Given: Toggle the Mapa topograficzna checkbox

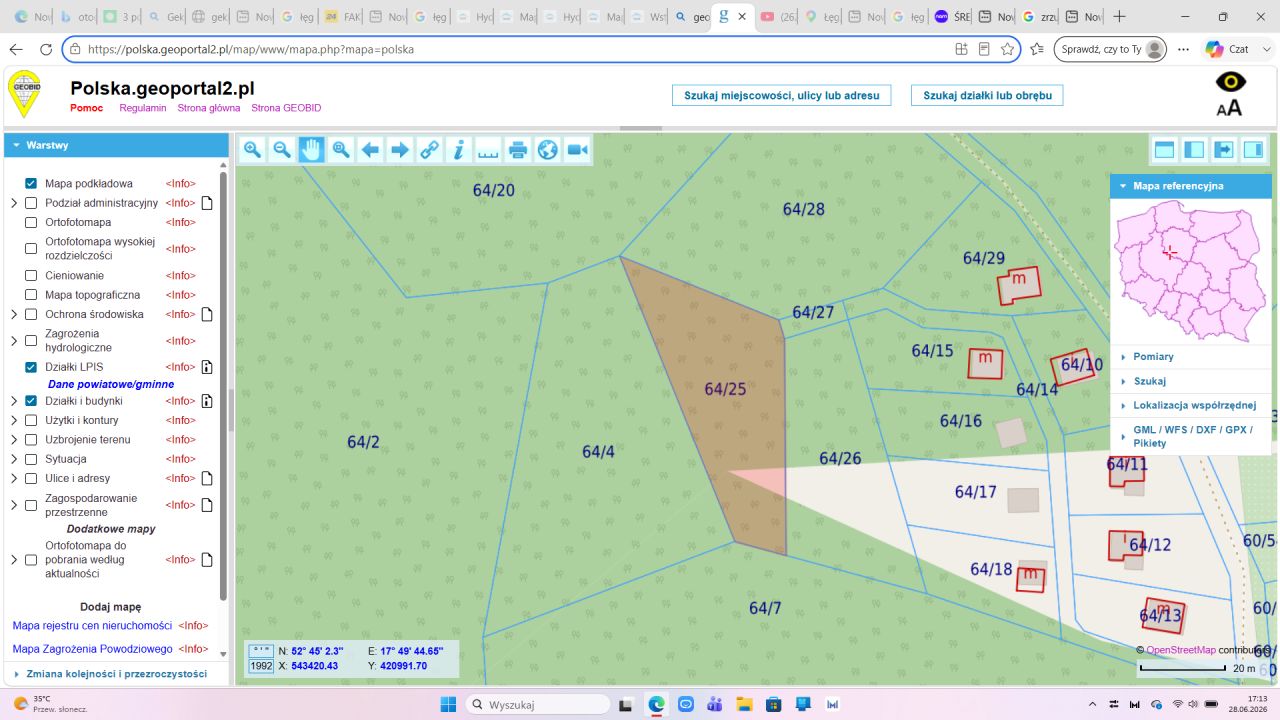Looking at the screenshot, I should tap(31, 295).
